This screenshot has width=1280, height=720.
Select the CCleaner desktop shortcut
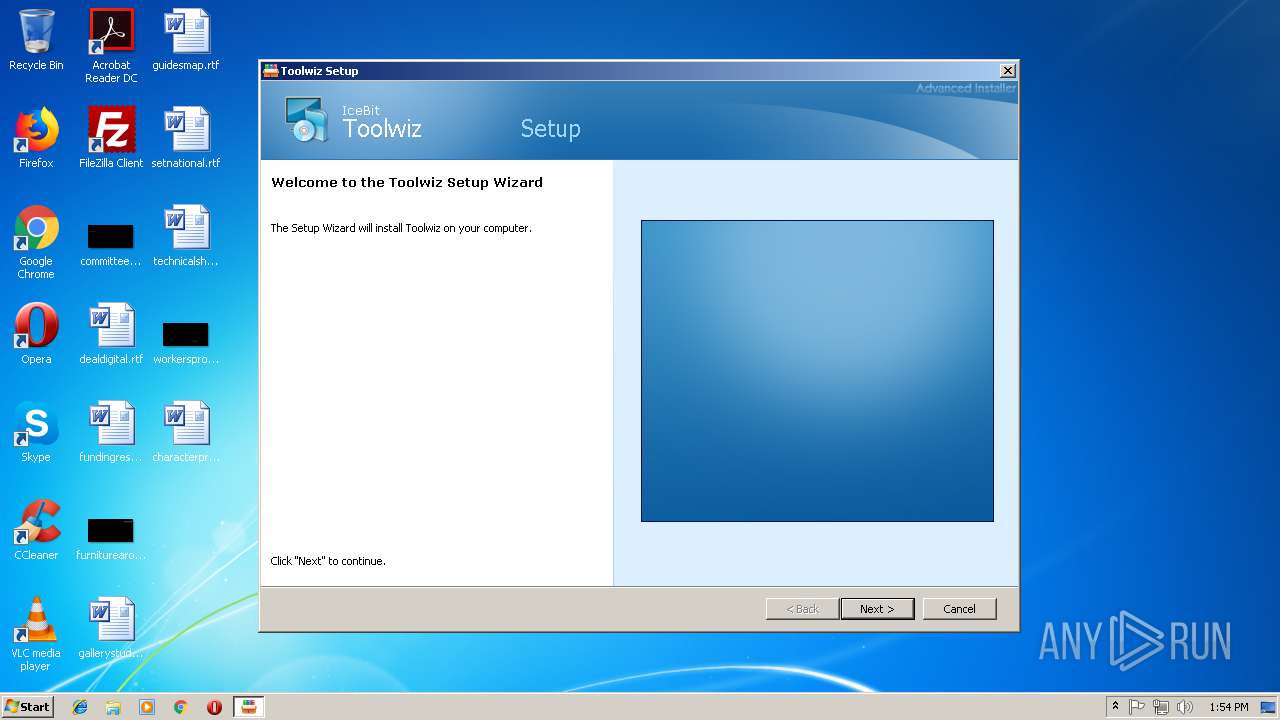pos(36,530)
